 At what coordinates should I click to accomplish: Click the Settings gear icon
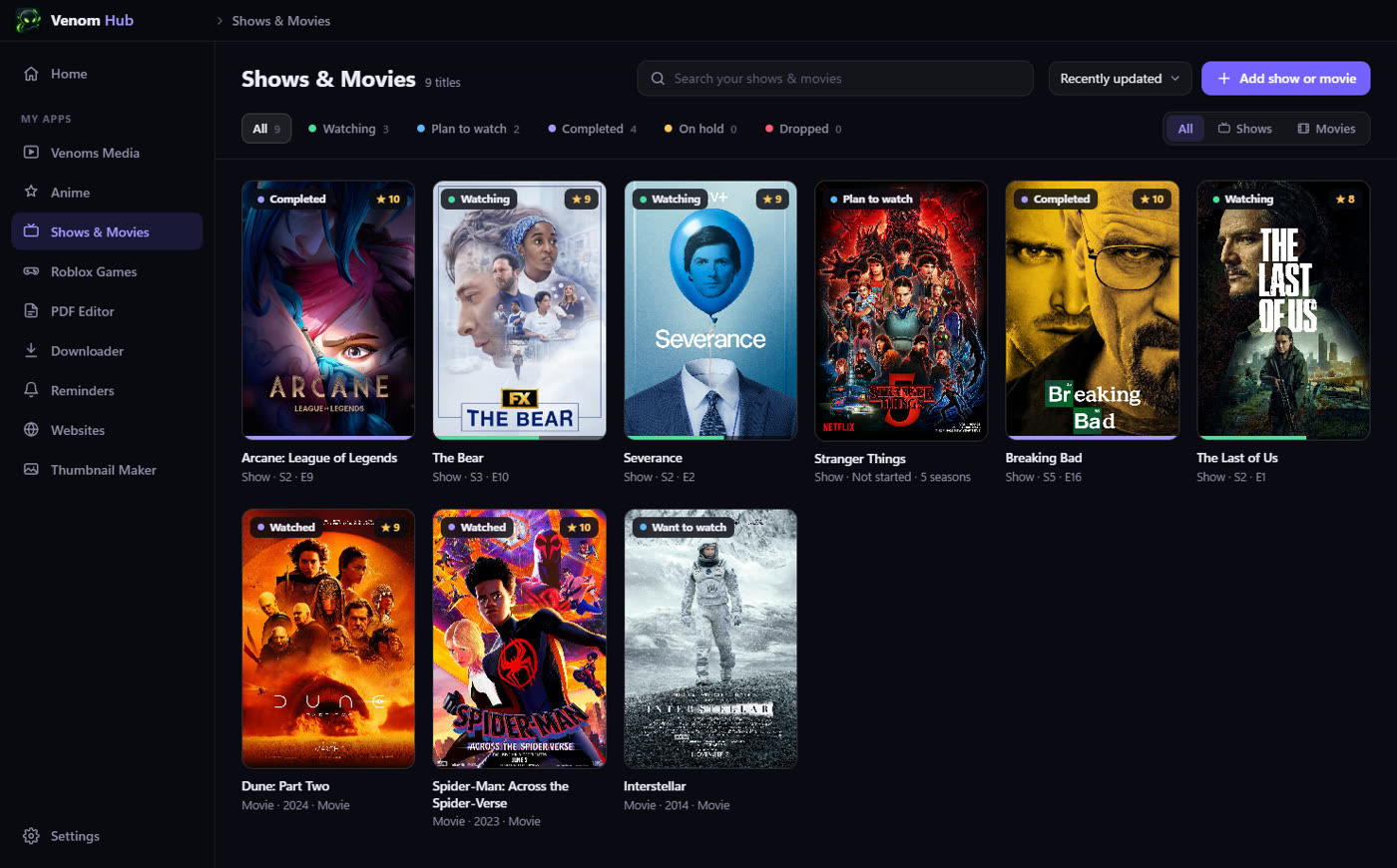click(31, 836)
